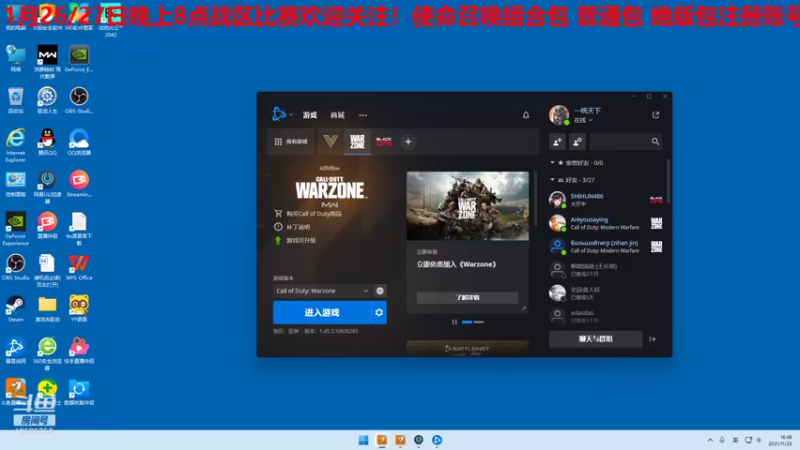Open game settings gear beside play button
Screen dimensions: 800x450
pyautogui.click(x=379, y=312)
